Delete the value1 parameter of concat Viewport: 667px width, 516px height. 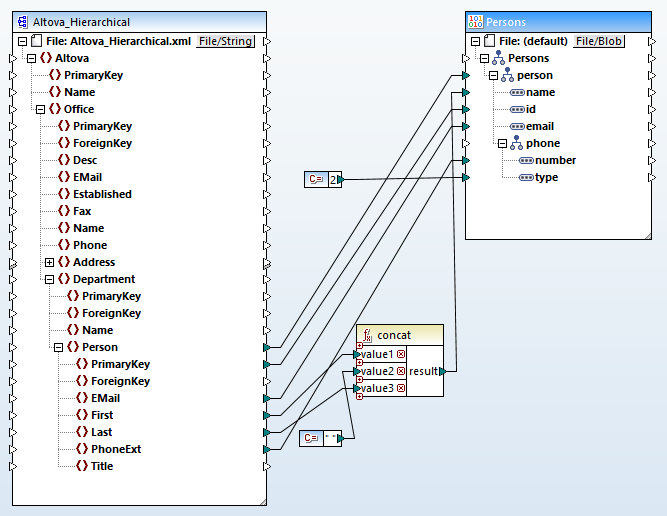(x=401, y=355)
